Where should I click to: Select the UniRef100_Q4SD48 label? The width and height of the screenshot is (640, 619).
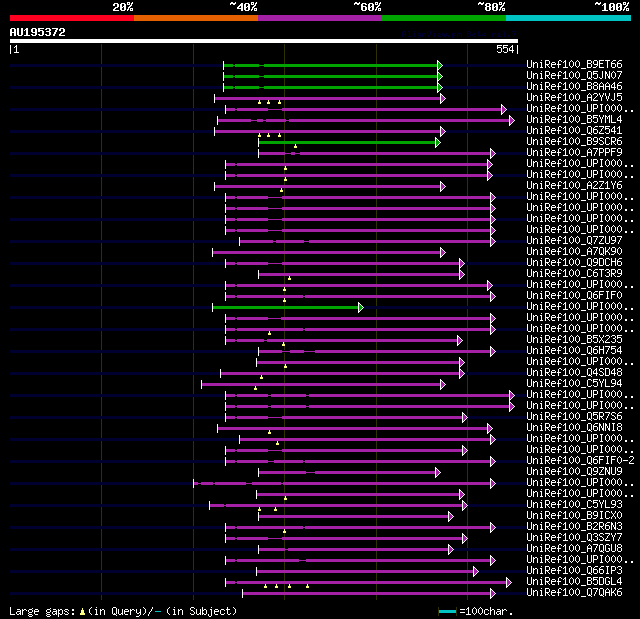[x=574, y=372]
